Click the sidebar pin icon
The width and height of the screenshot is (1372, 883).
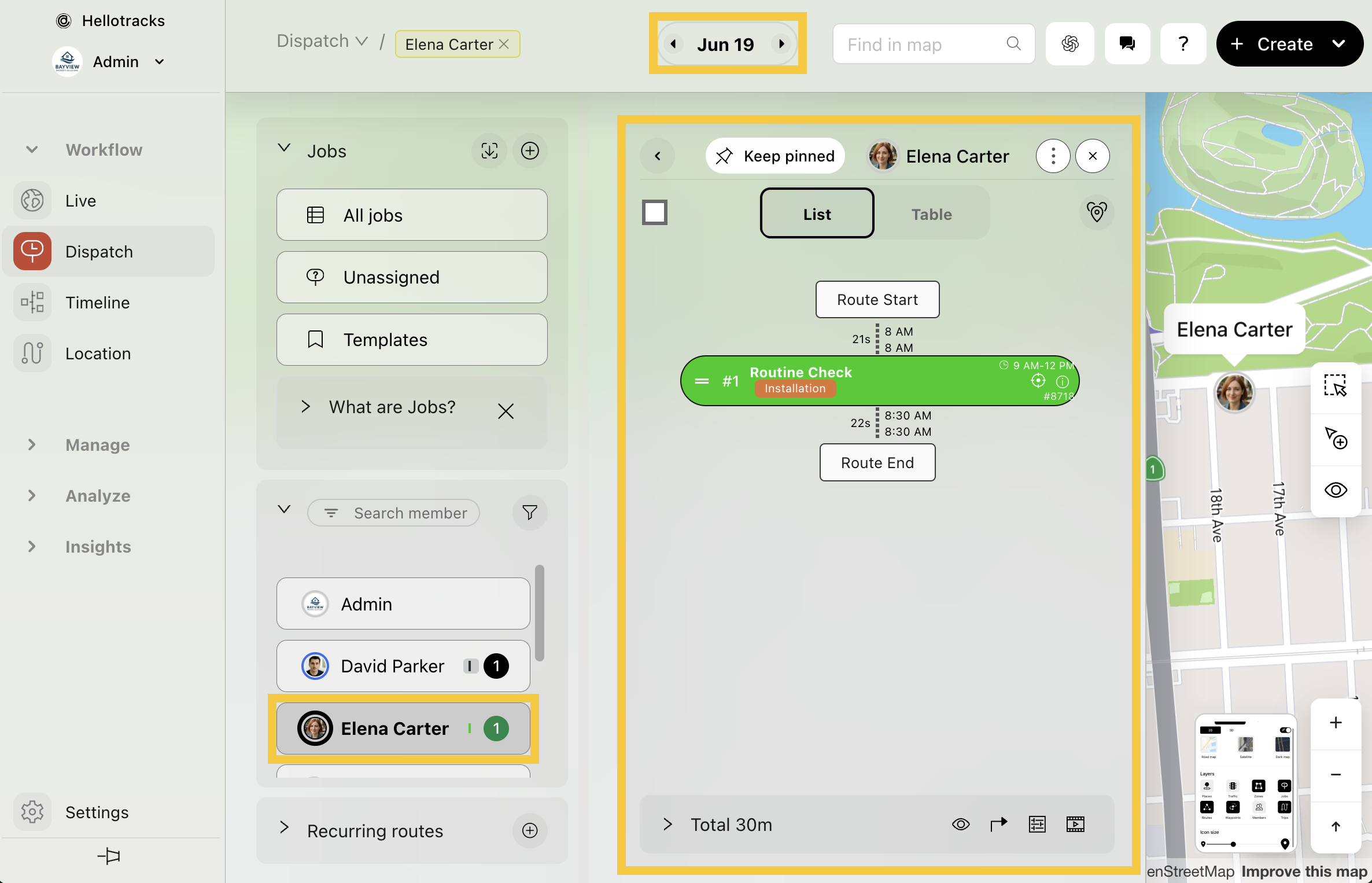click(109, 856)
